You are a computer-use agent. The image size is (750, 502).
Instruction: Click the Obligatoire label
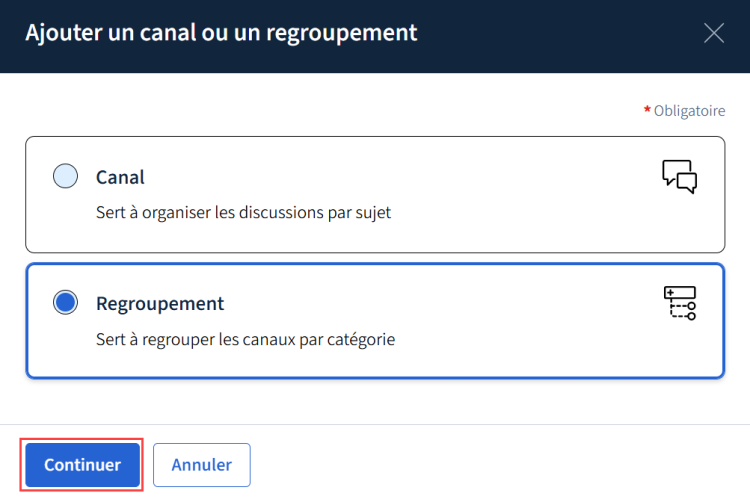tap(689, 111)
